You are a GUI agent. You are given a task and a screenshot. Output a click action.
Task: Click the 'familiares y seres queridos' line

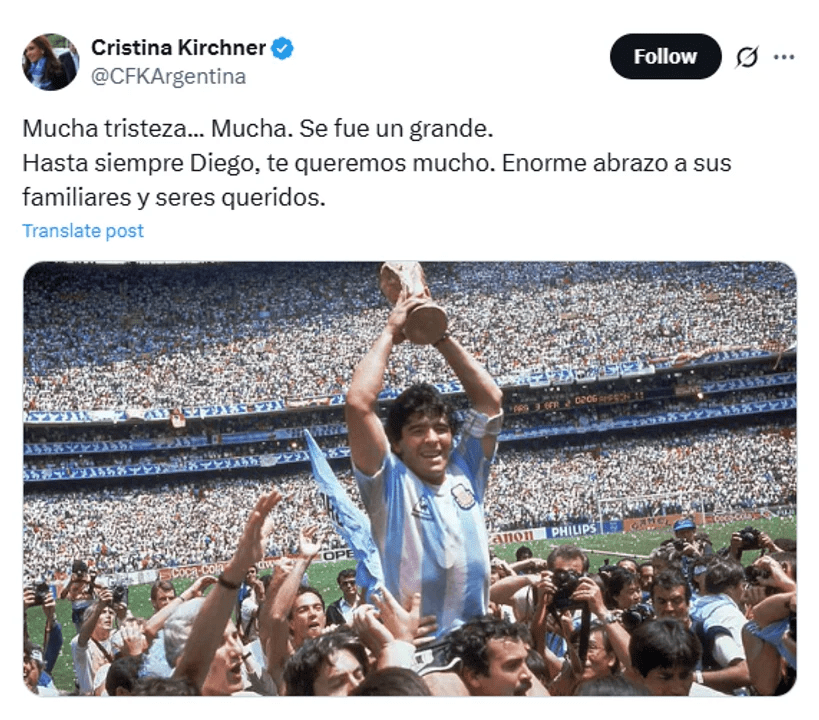point(173,198)
